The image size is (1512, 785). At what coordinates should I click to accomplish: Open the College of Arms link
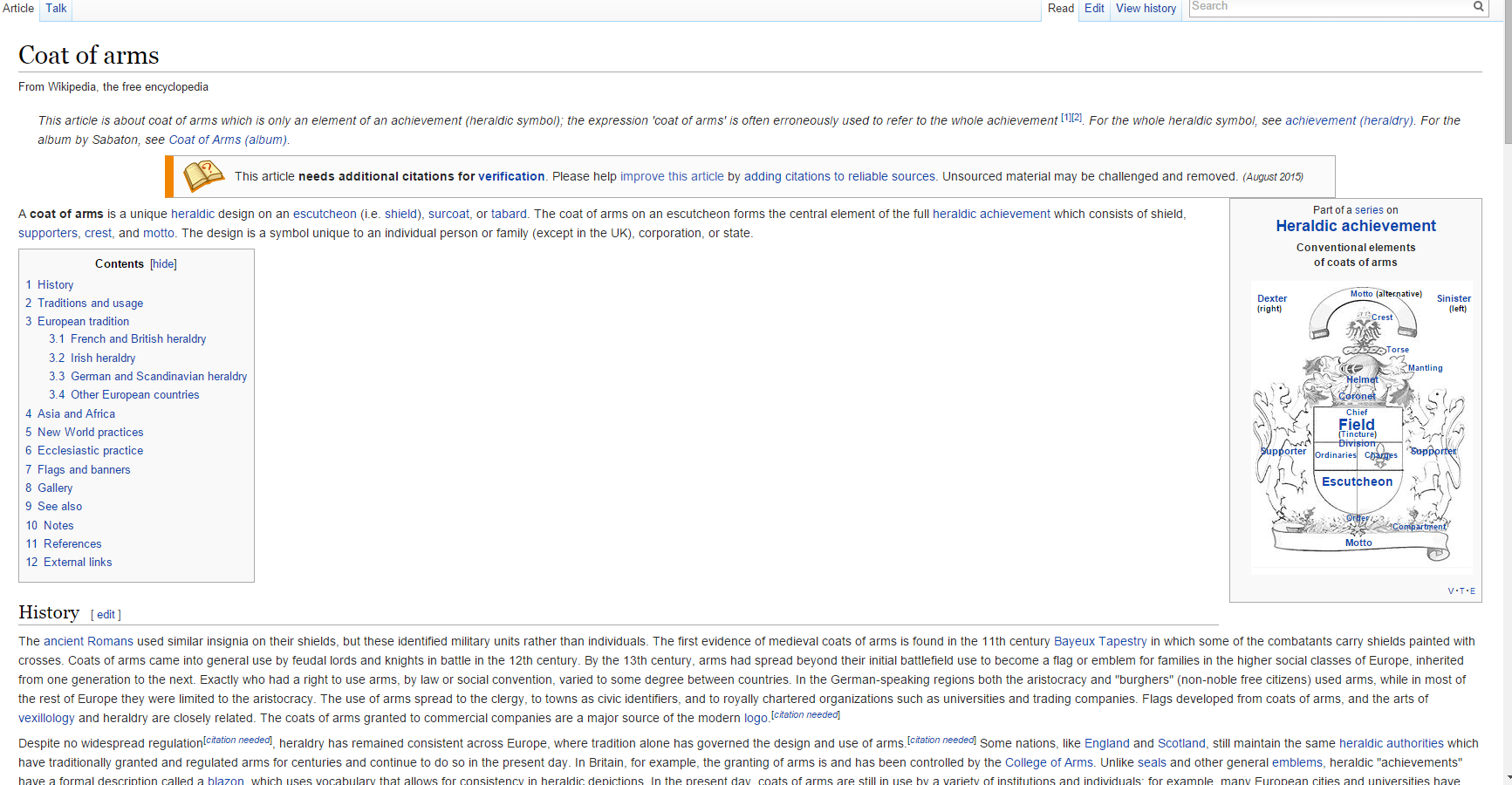click(1049, 763)
